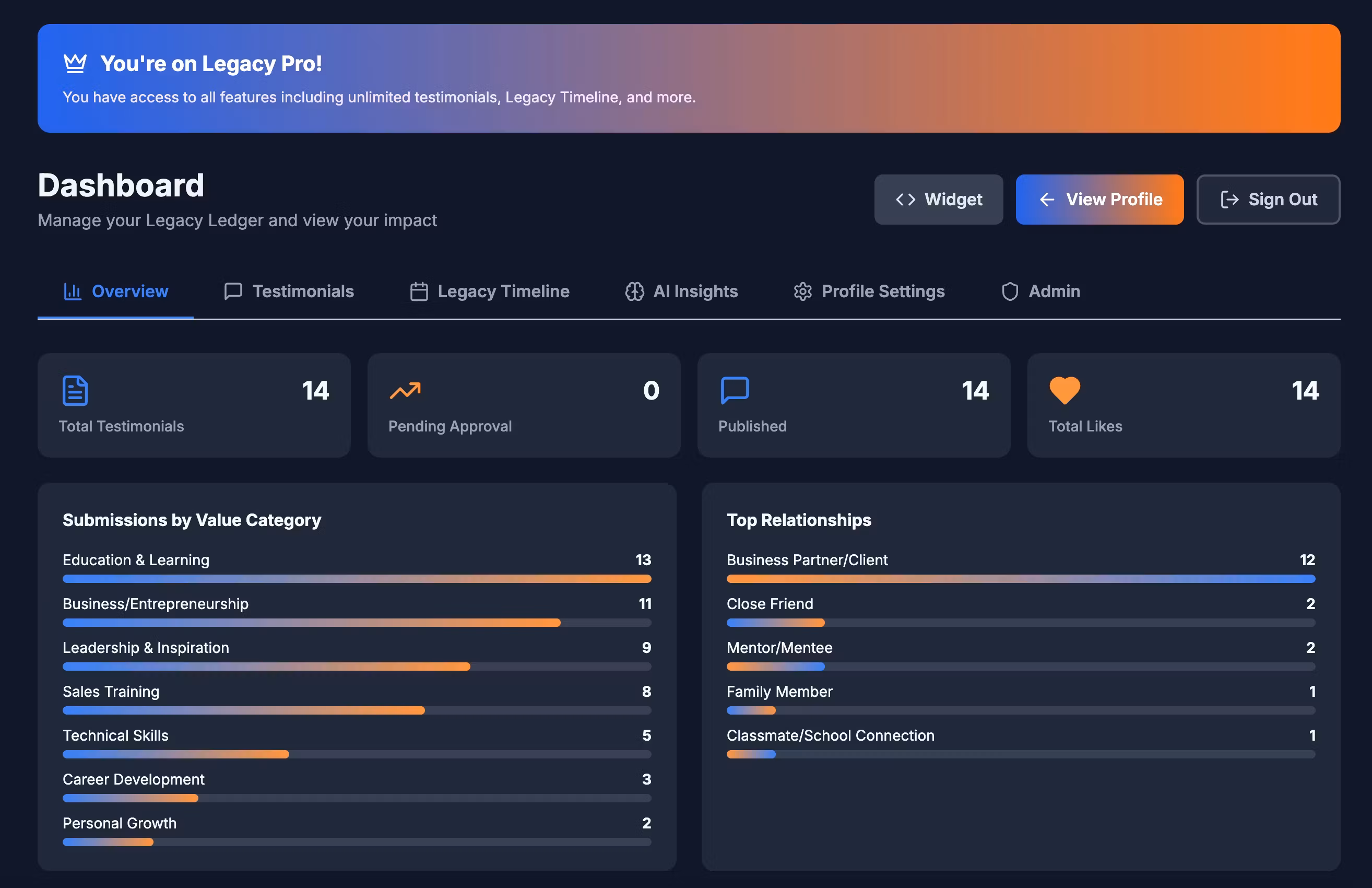This screenshot has height=888, width=1372.
Task: Click the View Profile button
Action: (x=1099, y=200)
